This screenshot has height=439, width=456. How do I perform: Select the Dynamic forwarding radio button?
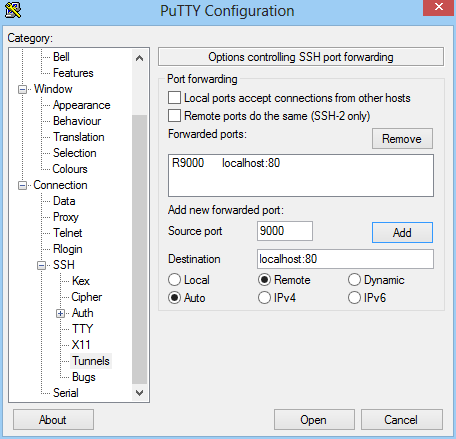pyautogui.click(x=354, y=280)
